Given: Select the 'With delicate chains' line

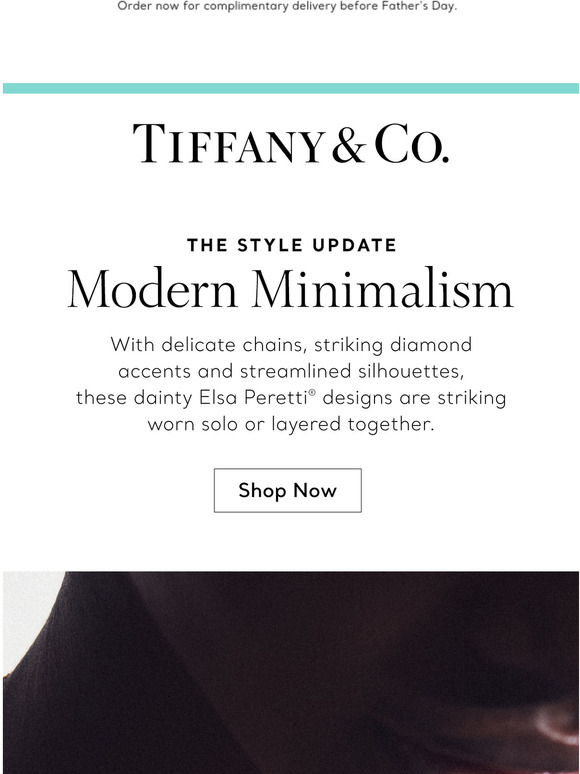Looking at the screenshot, I should coord(291,345).
